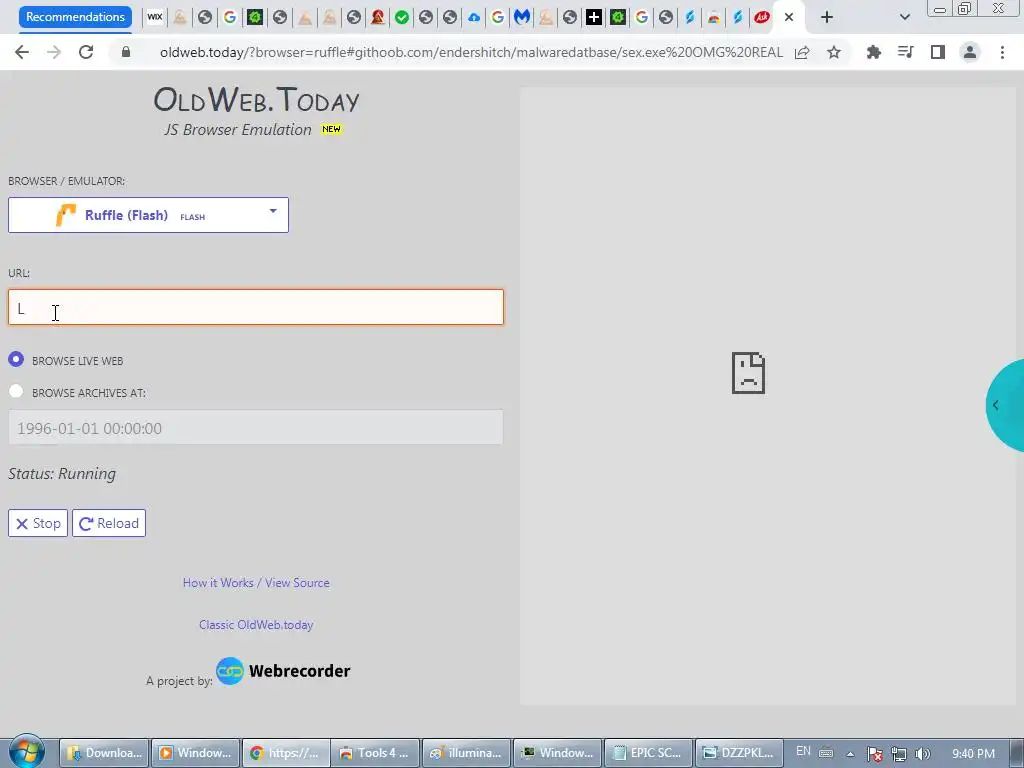Click the browser forward arrow
The height and width of the screenshot is (768, 1024).
(54, 52)
